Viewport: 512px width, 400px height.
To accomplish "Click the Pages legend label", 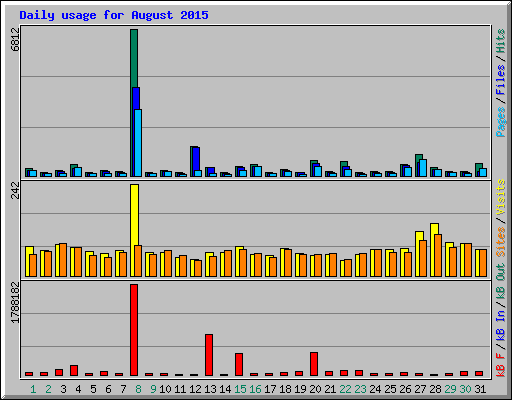I will tap(501, 122).
